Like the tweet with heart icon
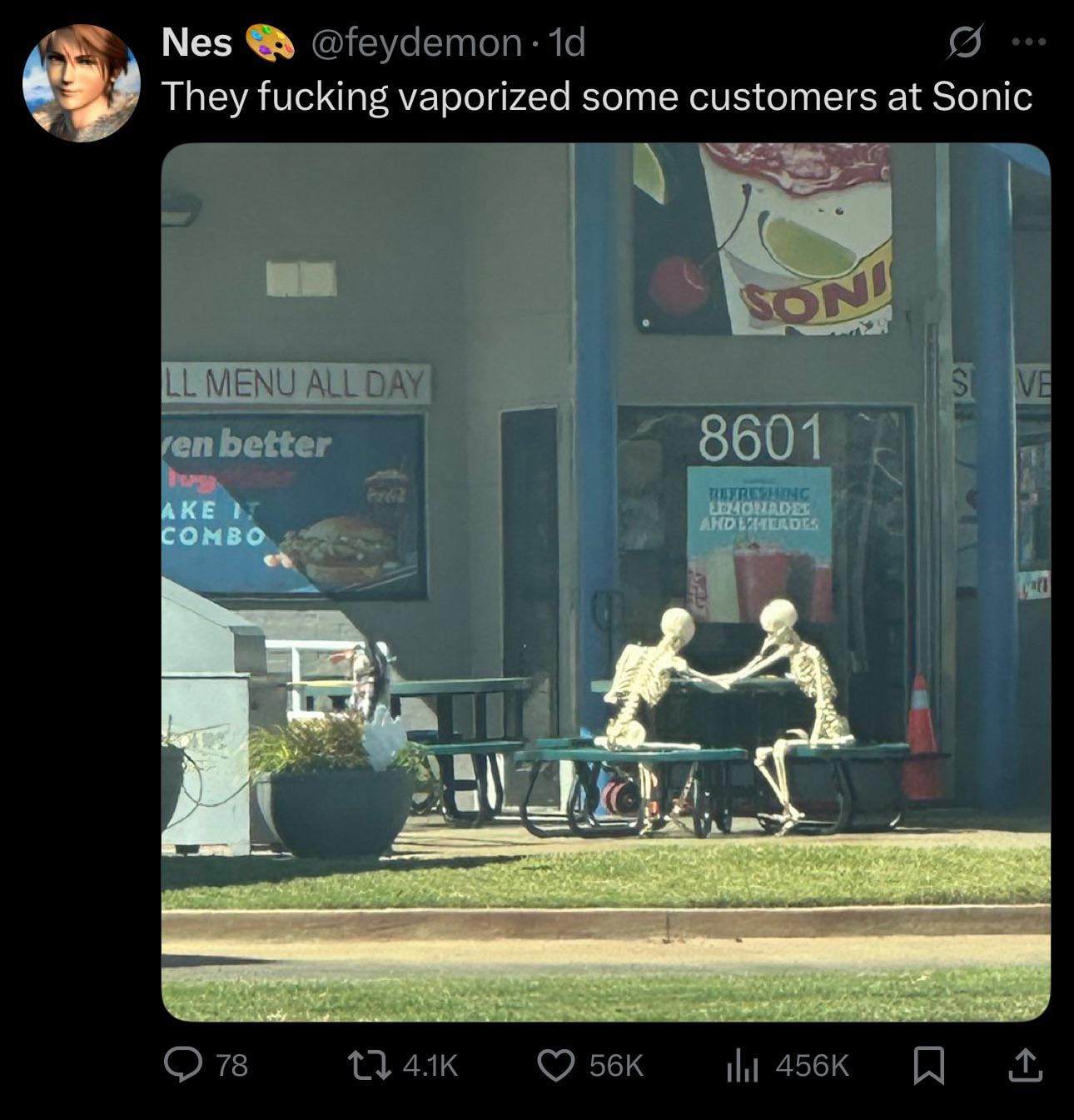Image resolution: width=1074 pixels, height=1120 pixels. 558,1065
